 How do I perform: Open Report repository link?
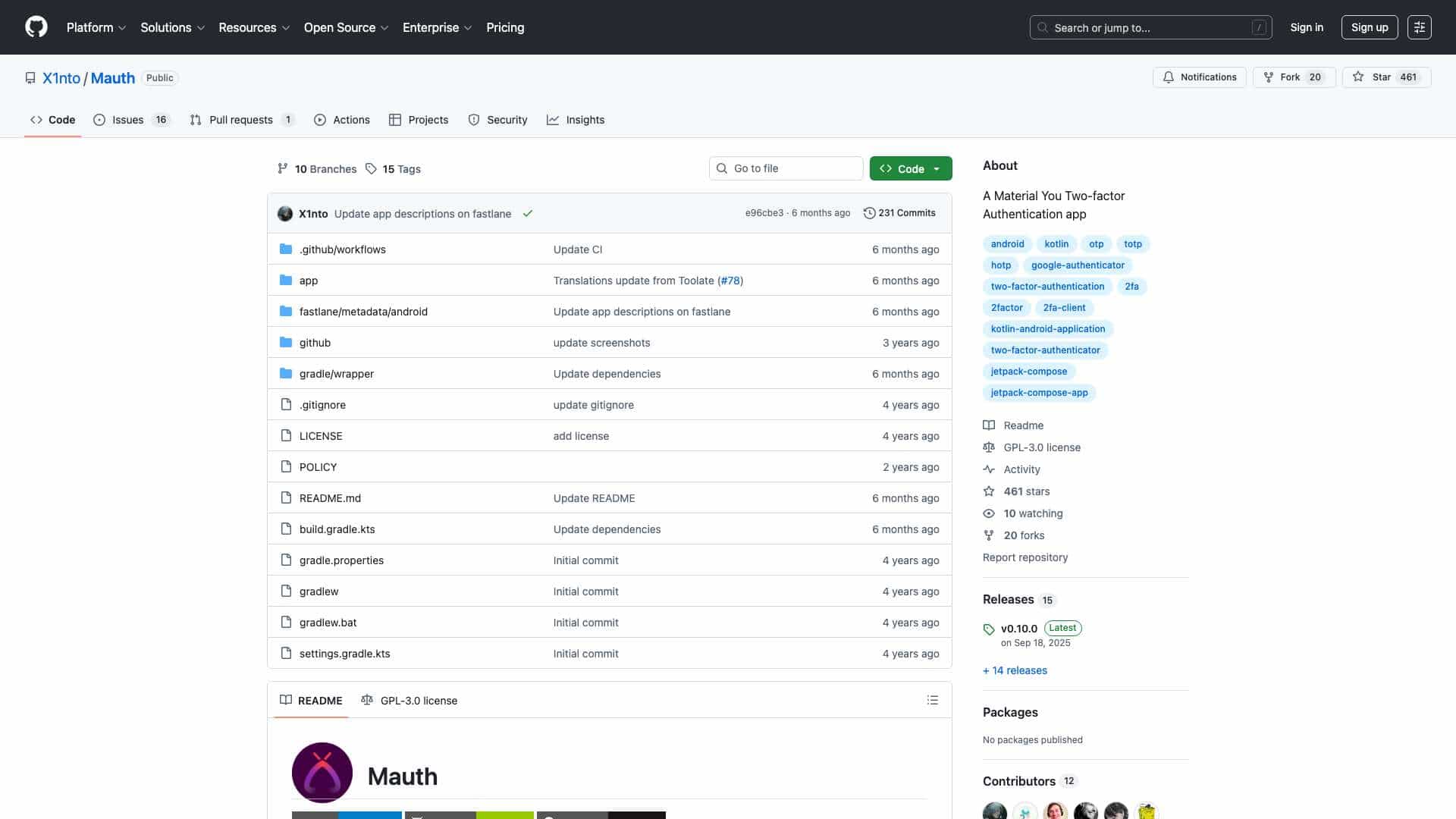(1025, 557)
